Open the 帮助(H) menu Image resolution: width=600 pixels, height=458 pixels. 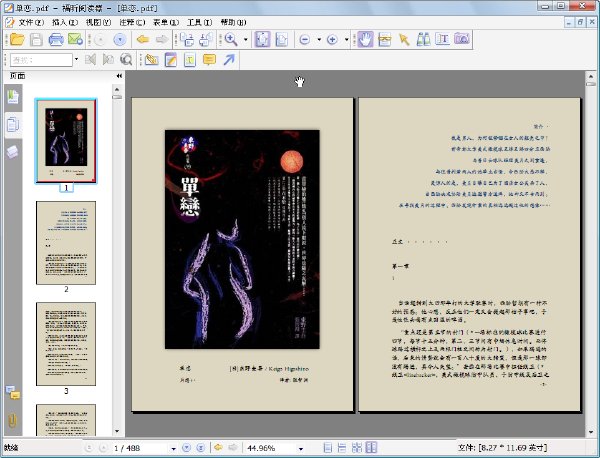233,22
